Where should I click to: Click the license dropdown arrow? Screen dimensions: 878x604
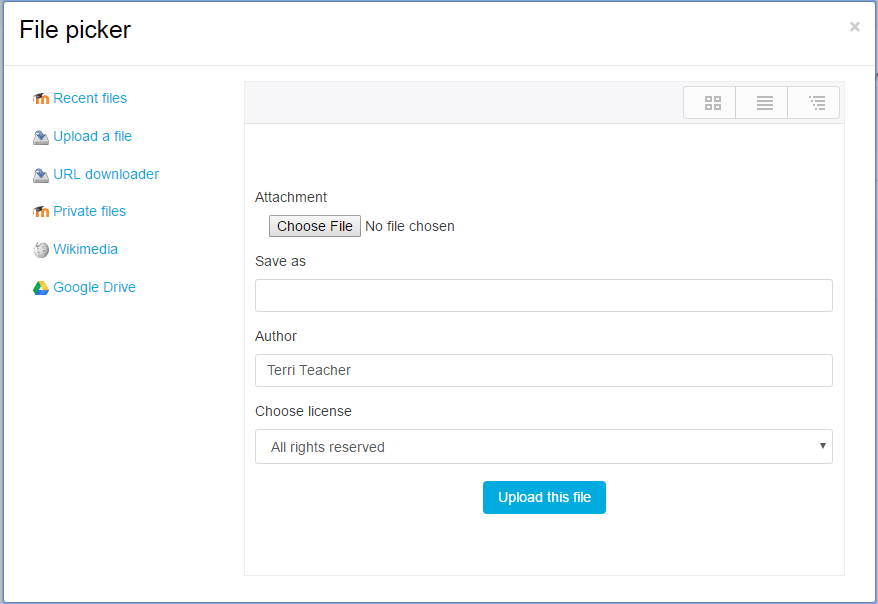tap(823, 446)
